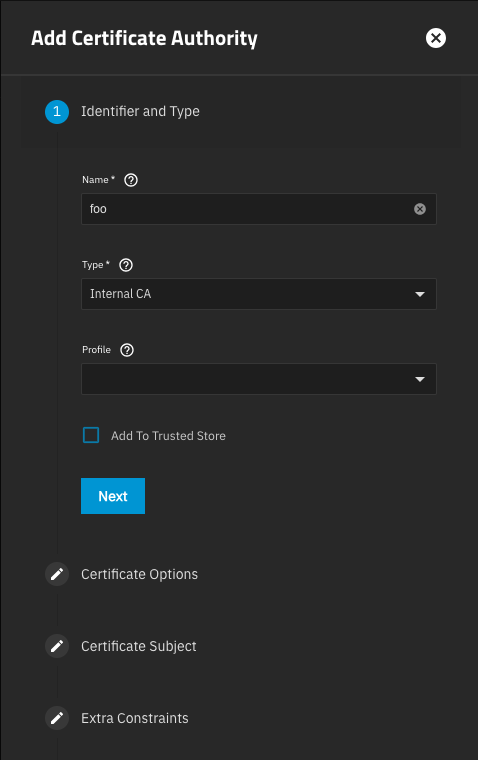Screen dimensions: 478x760
Task: Jump to the Certificate Subject step
Action: coord(139,646)
